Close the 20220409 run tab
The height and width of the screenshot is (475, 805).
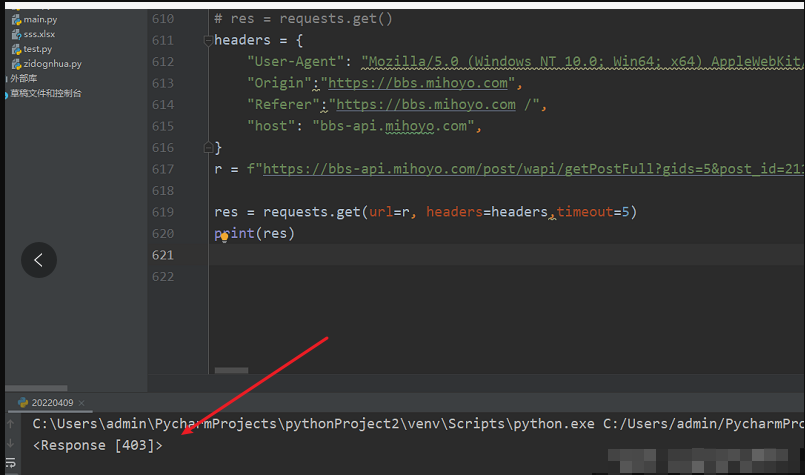coord(82,403)
